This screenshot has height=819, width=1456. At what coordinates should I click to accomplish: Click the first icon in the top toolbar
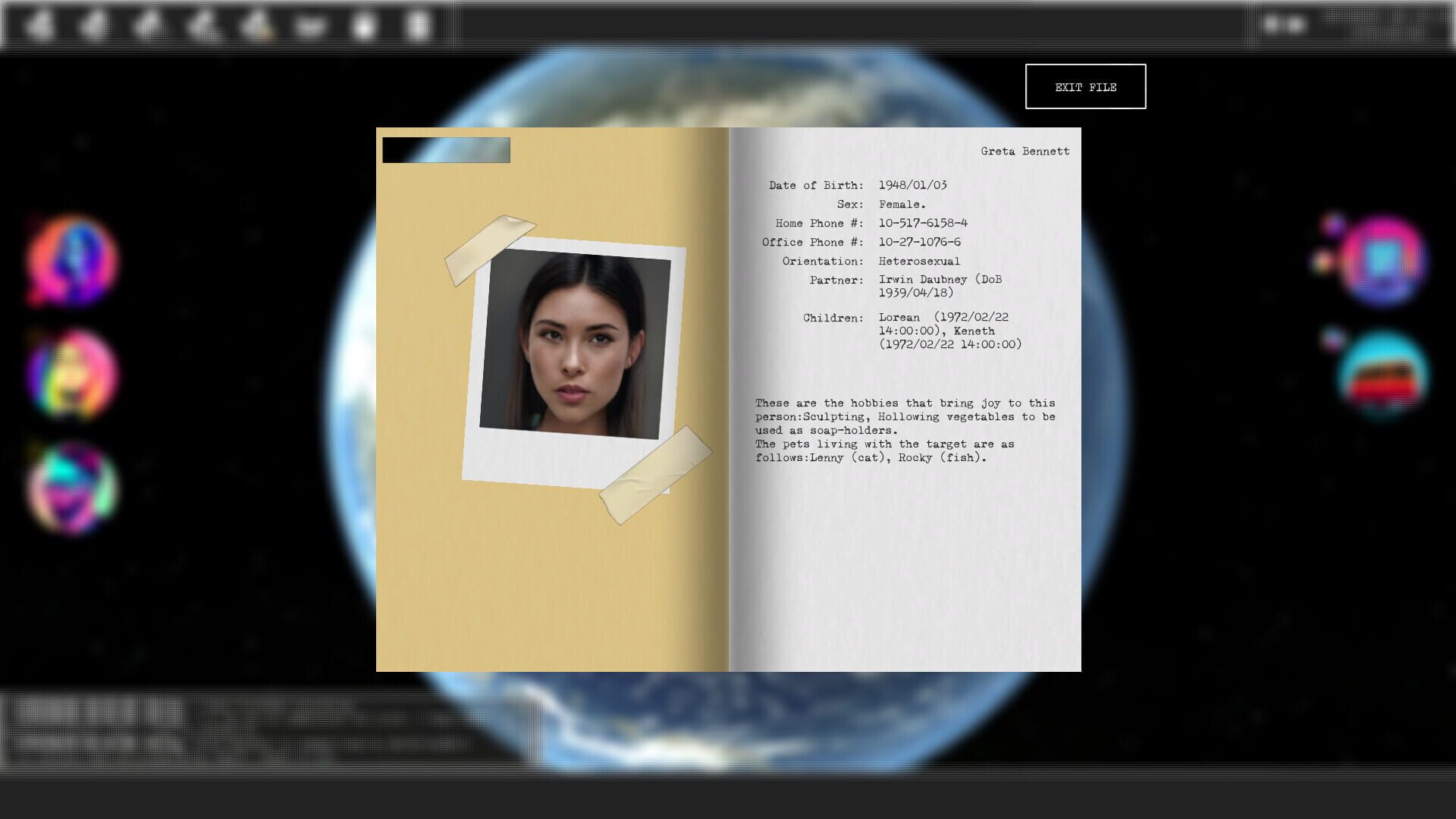click(38, 25)
